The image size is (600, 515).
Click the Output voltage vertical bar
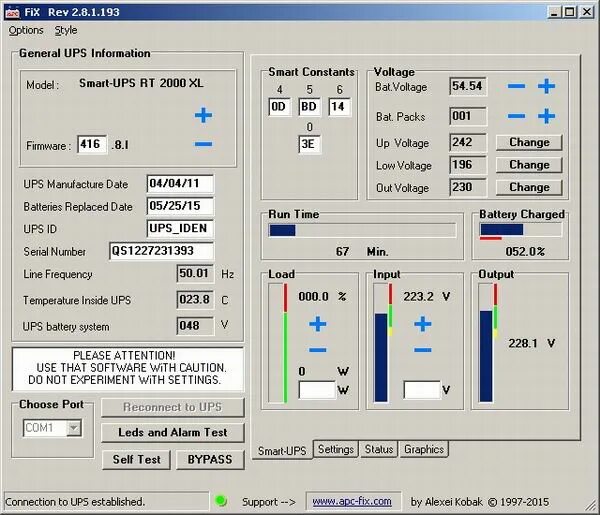(488, 343)
